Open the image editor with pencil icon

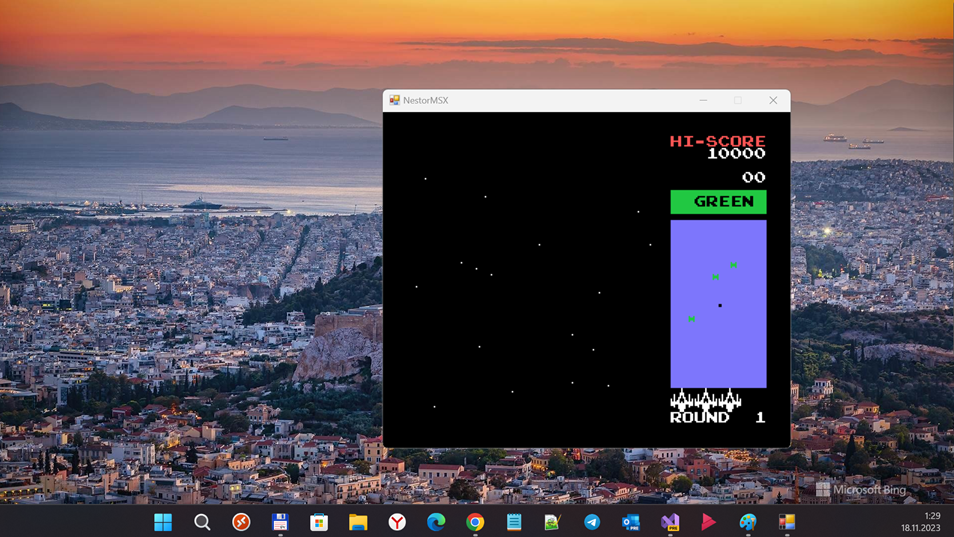[553, 522]
